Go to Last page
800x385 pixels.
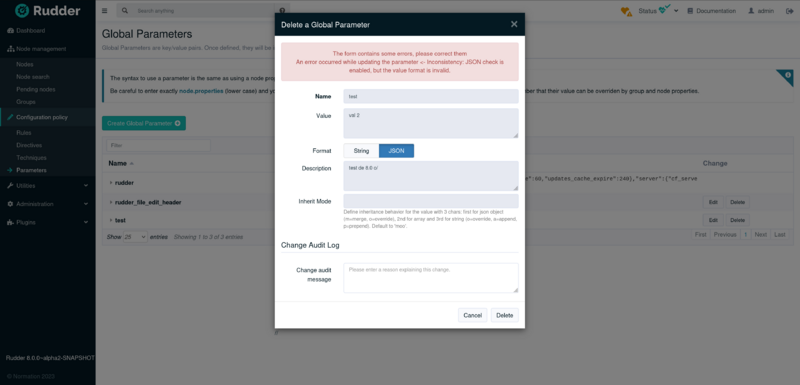[x=780, y=235]
